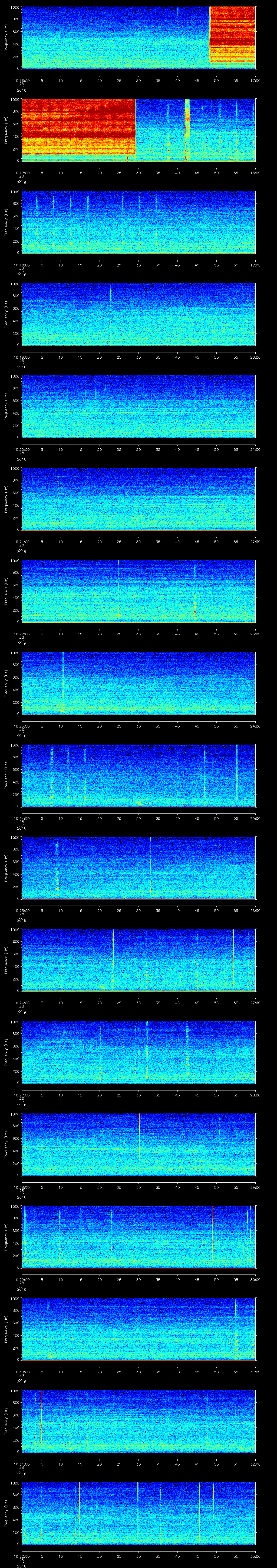
Task: Select the "10:22:00" start time label
Action: tap(21, 634)
